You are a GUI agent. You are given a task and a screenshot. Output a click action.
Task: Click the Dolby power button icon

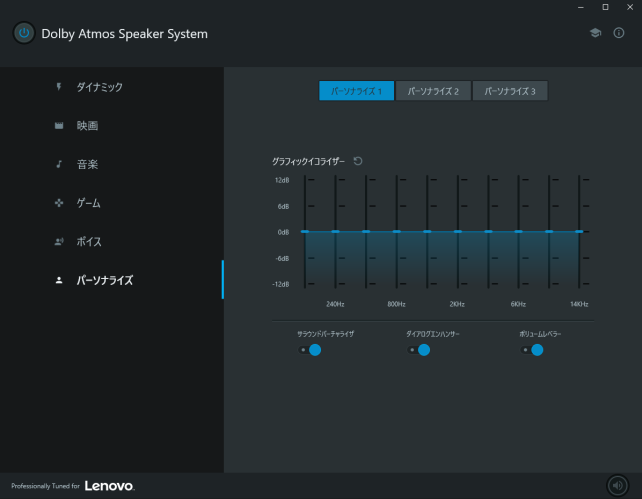pyautogui.click(x=24, y=34)
